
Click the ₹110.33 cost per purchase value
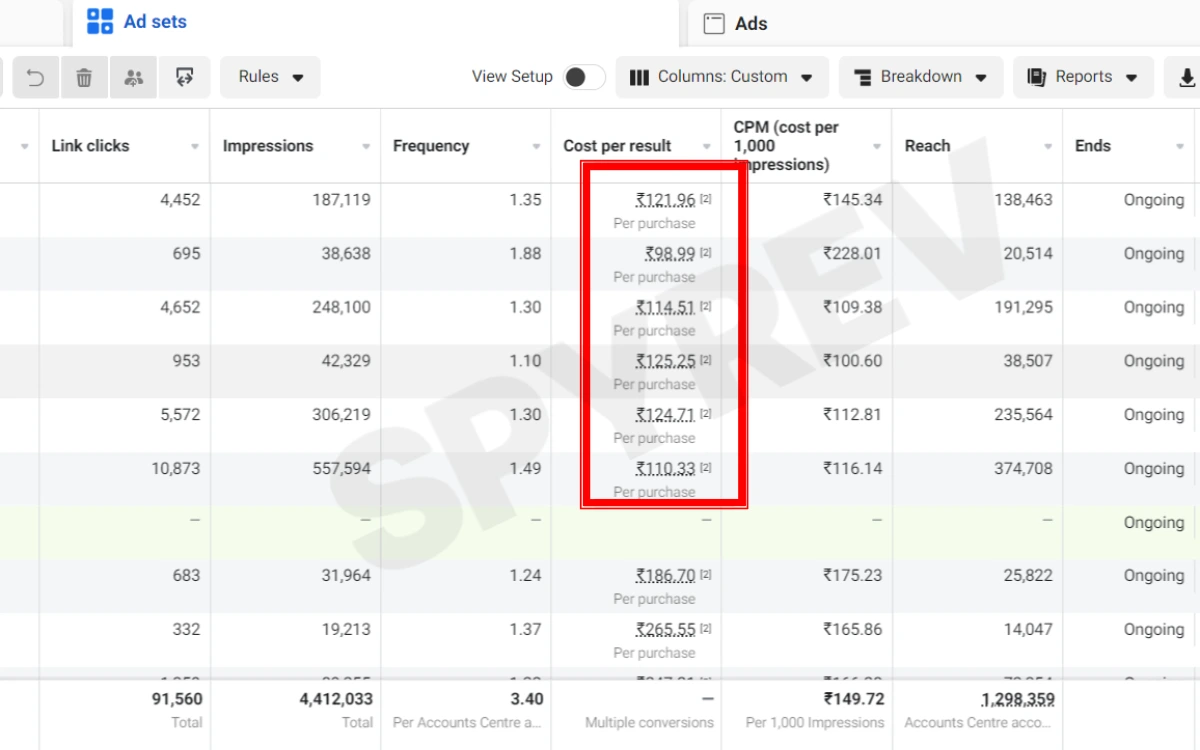coord(665,468)
